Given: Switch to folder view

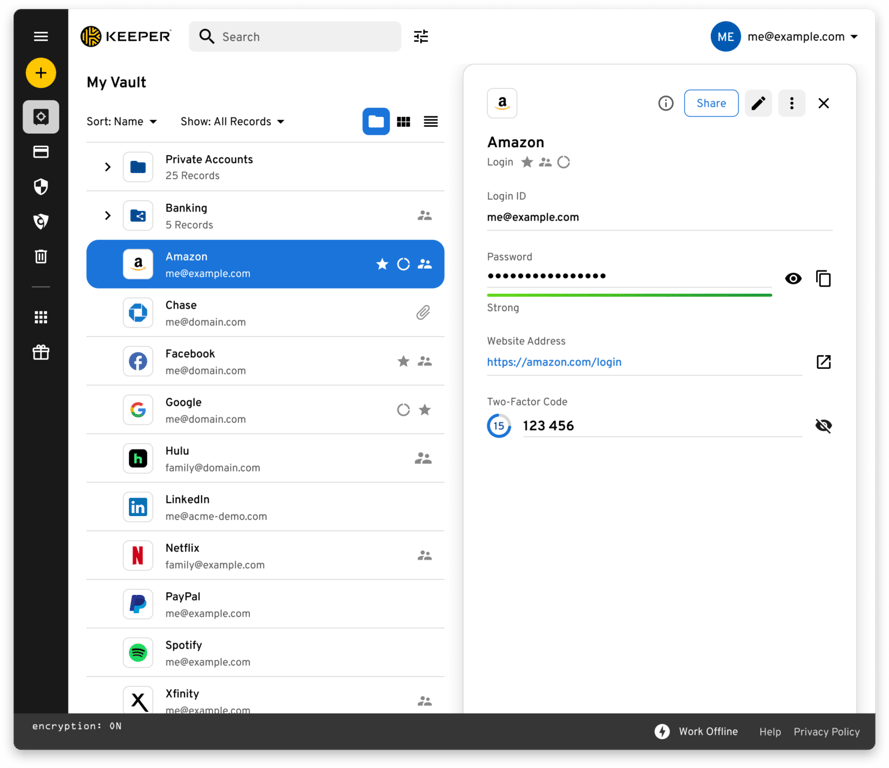Looking at the screenshot, I should (x=376, y=121).
